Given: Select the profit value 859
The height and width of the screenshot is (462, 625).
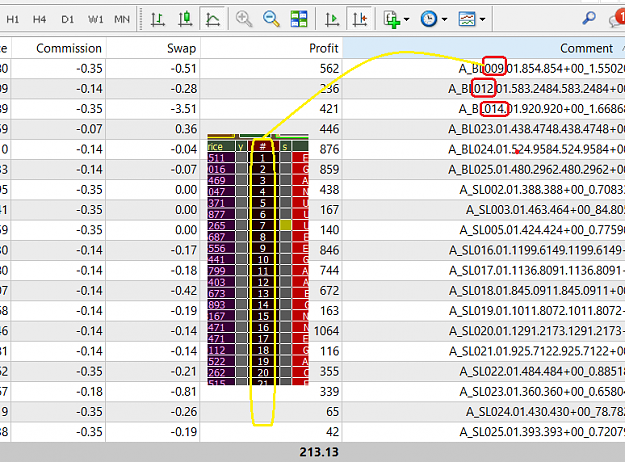Looking at the screenshot, I should [x=329, y=169].
